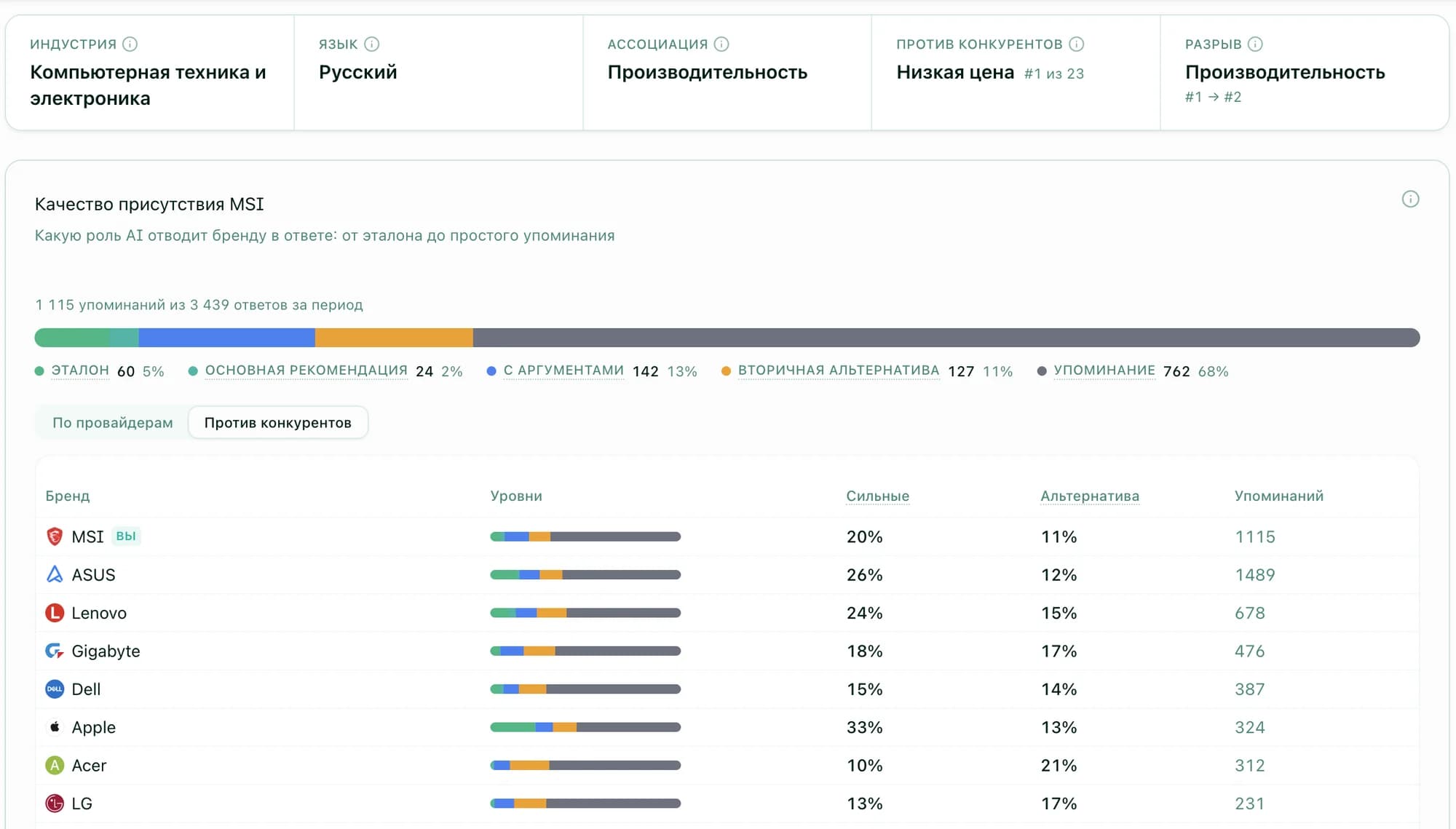Click the 1 115 упоминаний summary text

point(199,305)
